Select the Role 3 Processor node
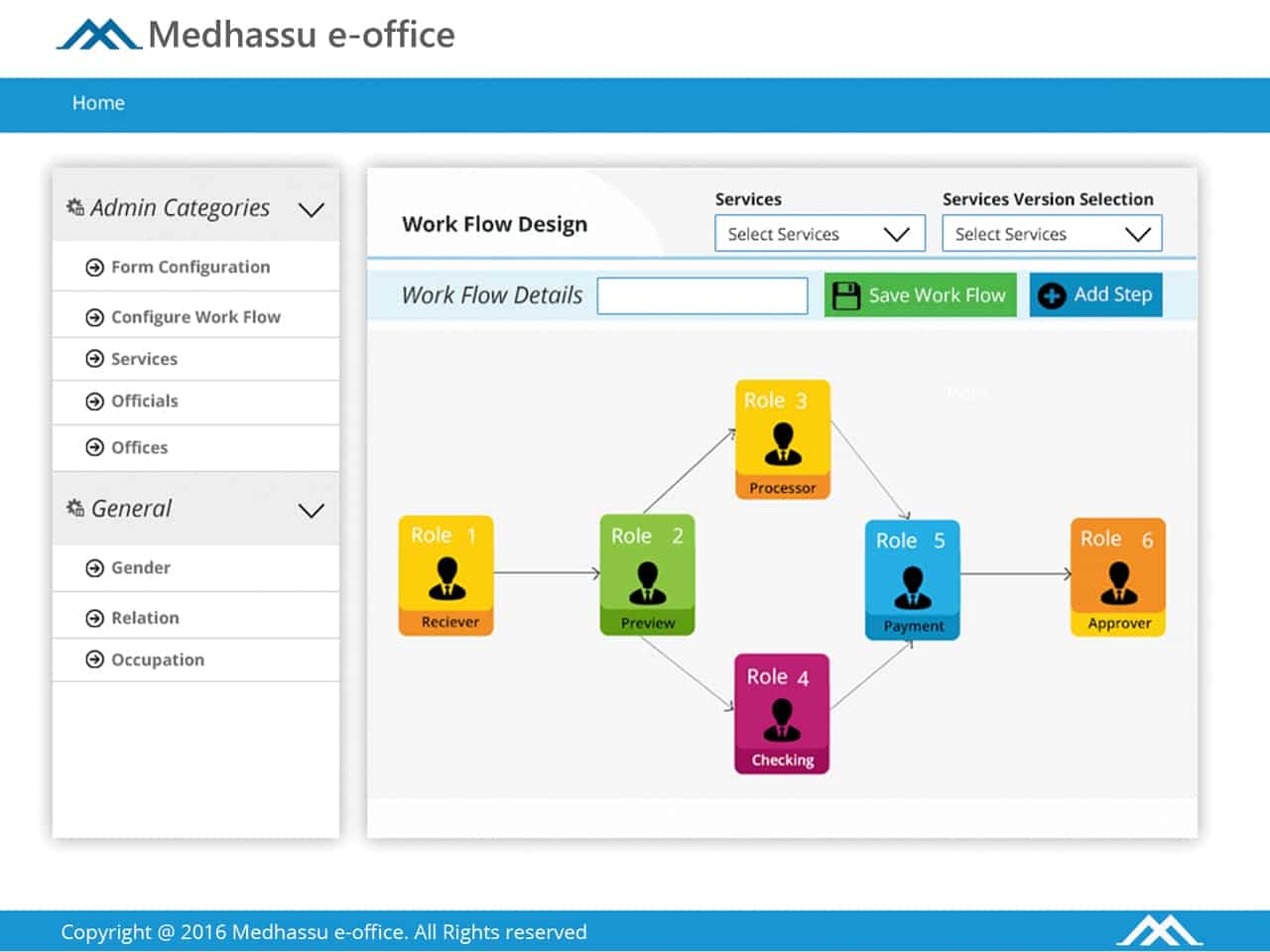Screen dimensions: 1270x952 (x=783, y=439)
